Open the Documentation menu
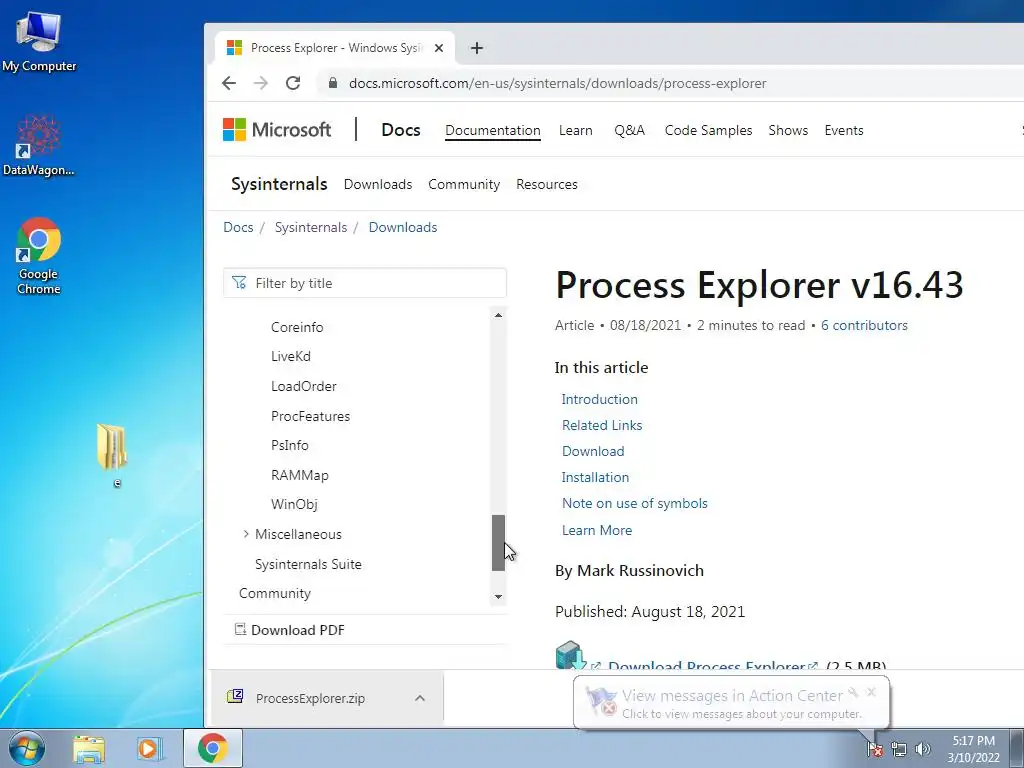 pyautogui.click(x=492, y=130)
